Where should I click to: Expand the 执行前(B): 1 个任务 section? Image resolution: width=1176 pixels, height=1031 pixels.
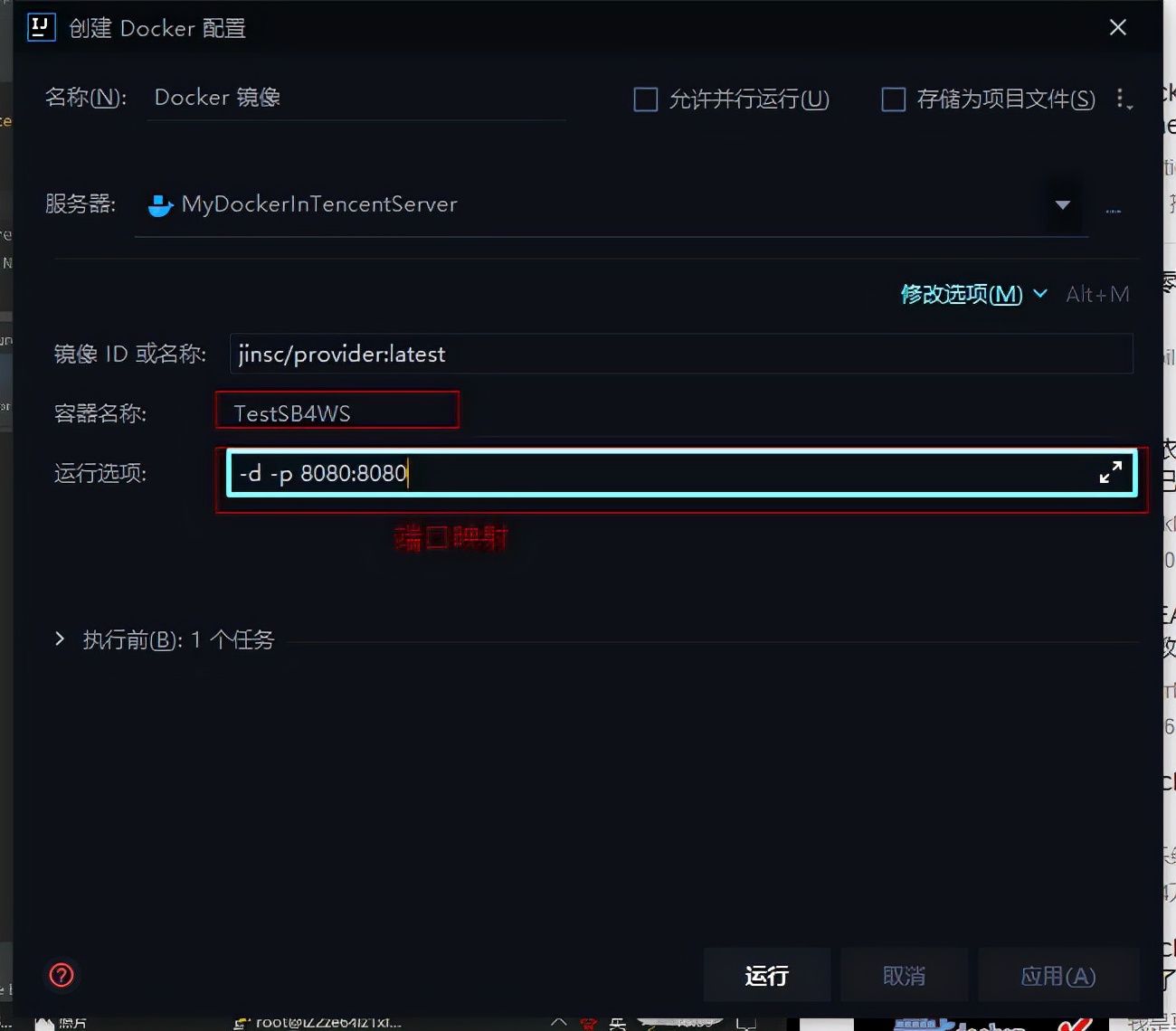pyautogui.click(x=59, y=638)
